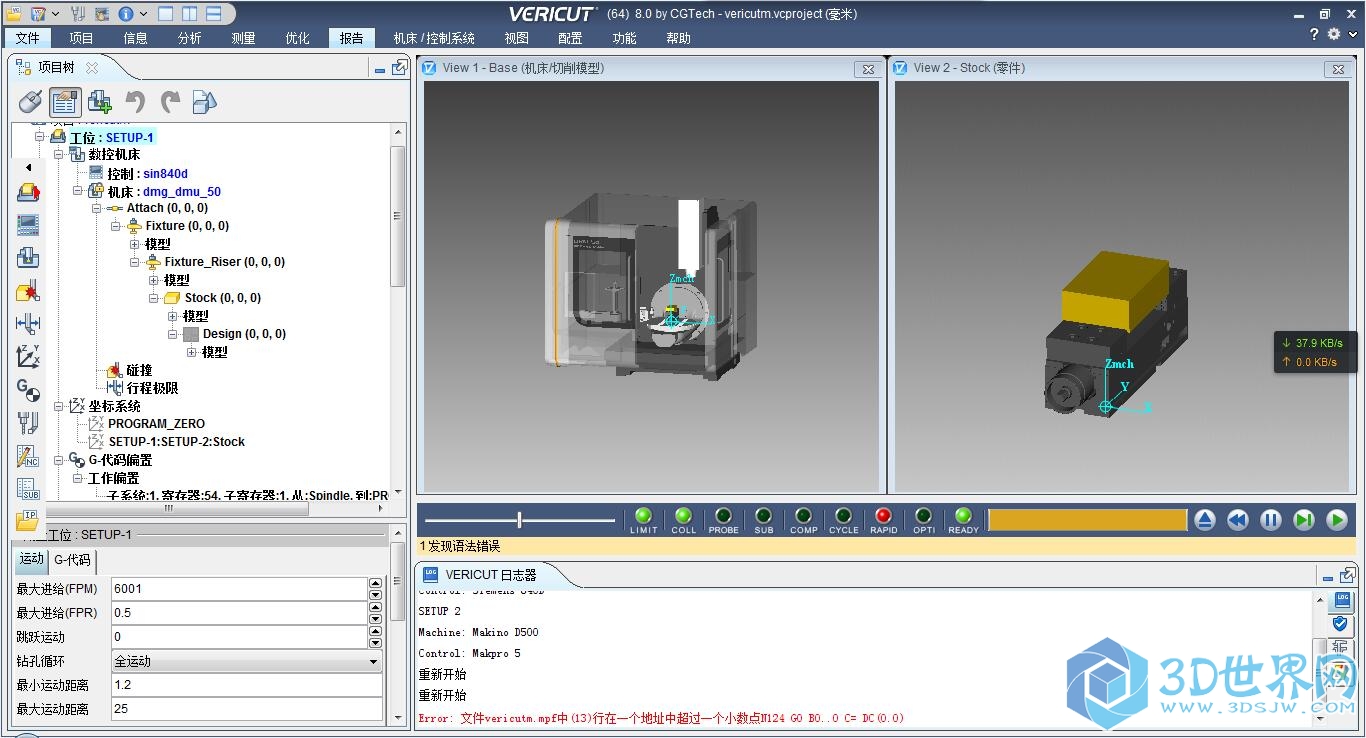Click the models shapes icon in project tree toolbar

click(x=204, y=101)
